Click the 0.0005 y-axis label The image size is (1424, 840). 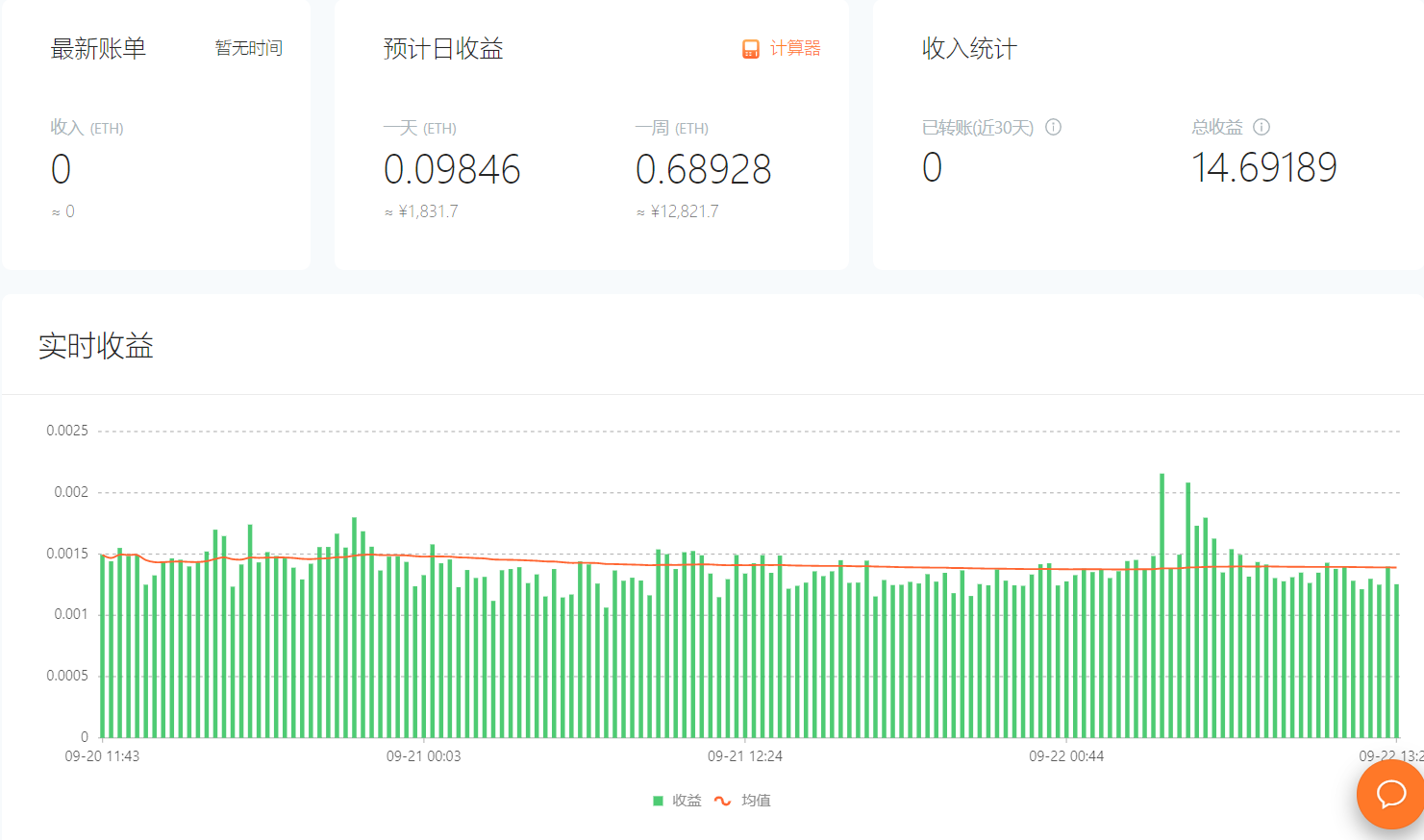[67, 676]
